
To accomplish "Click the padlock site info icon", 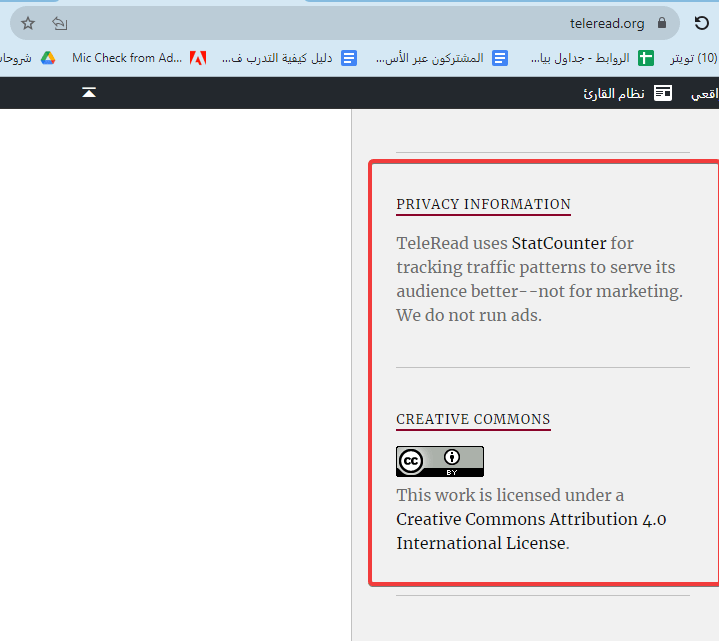I will pos(662,23).
